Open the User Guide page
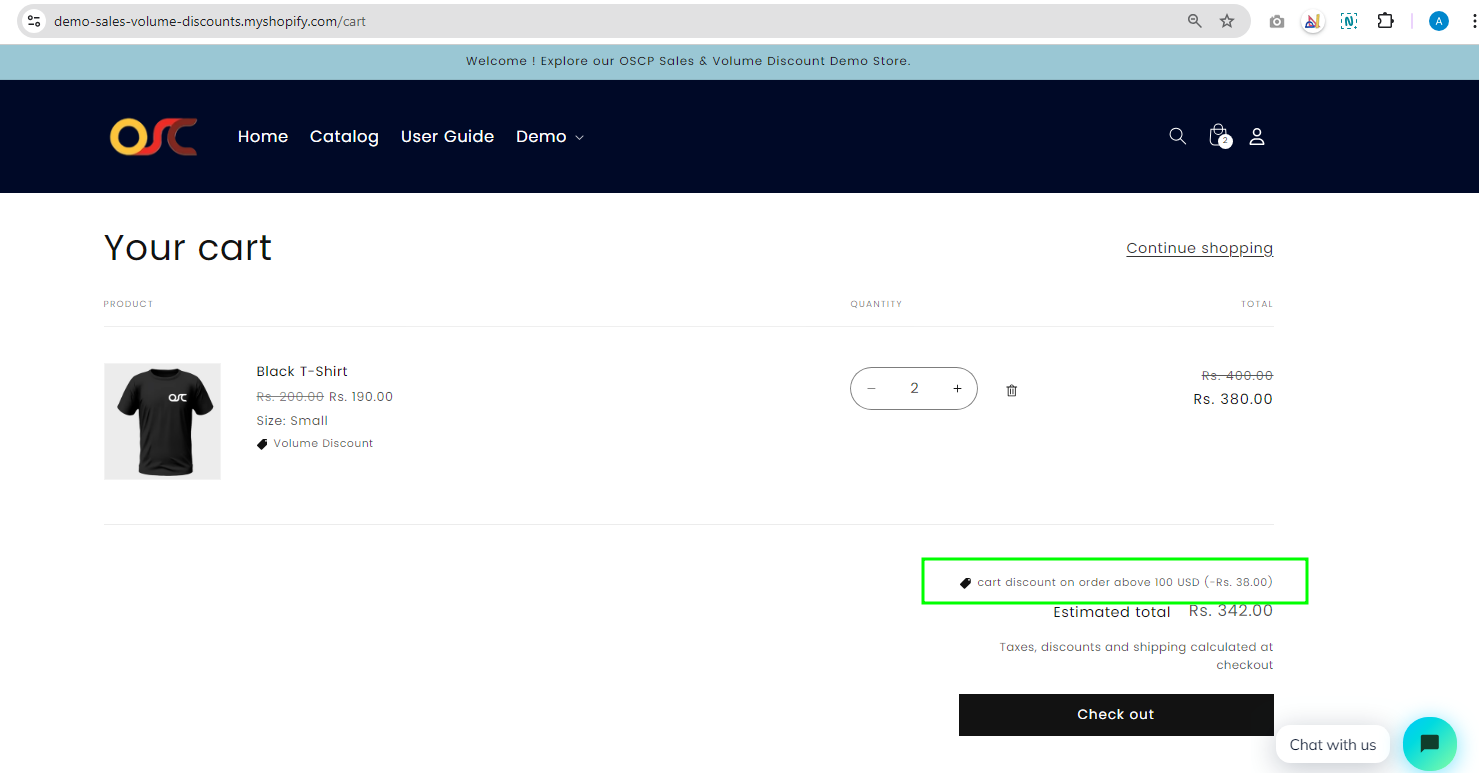 coord(447,137)
